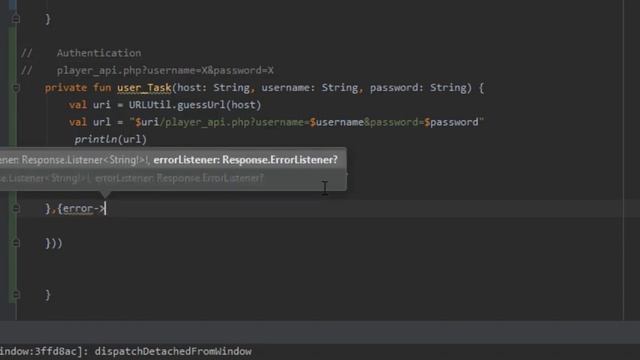Viewport: 640px width, 360px height.
Task: Click the 'dispatchDetachedFromWindow' log output text
Action: [173, 351]
